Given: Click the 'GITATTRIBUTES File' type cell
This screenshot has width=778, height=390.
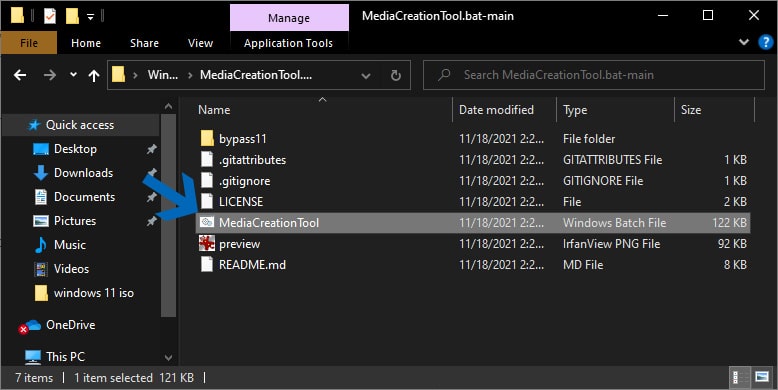Looking at the screenshot, I should [x=612, y=159].
